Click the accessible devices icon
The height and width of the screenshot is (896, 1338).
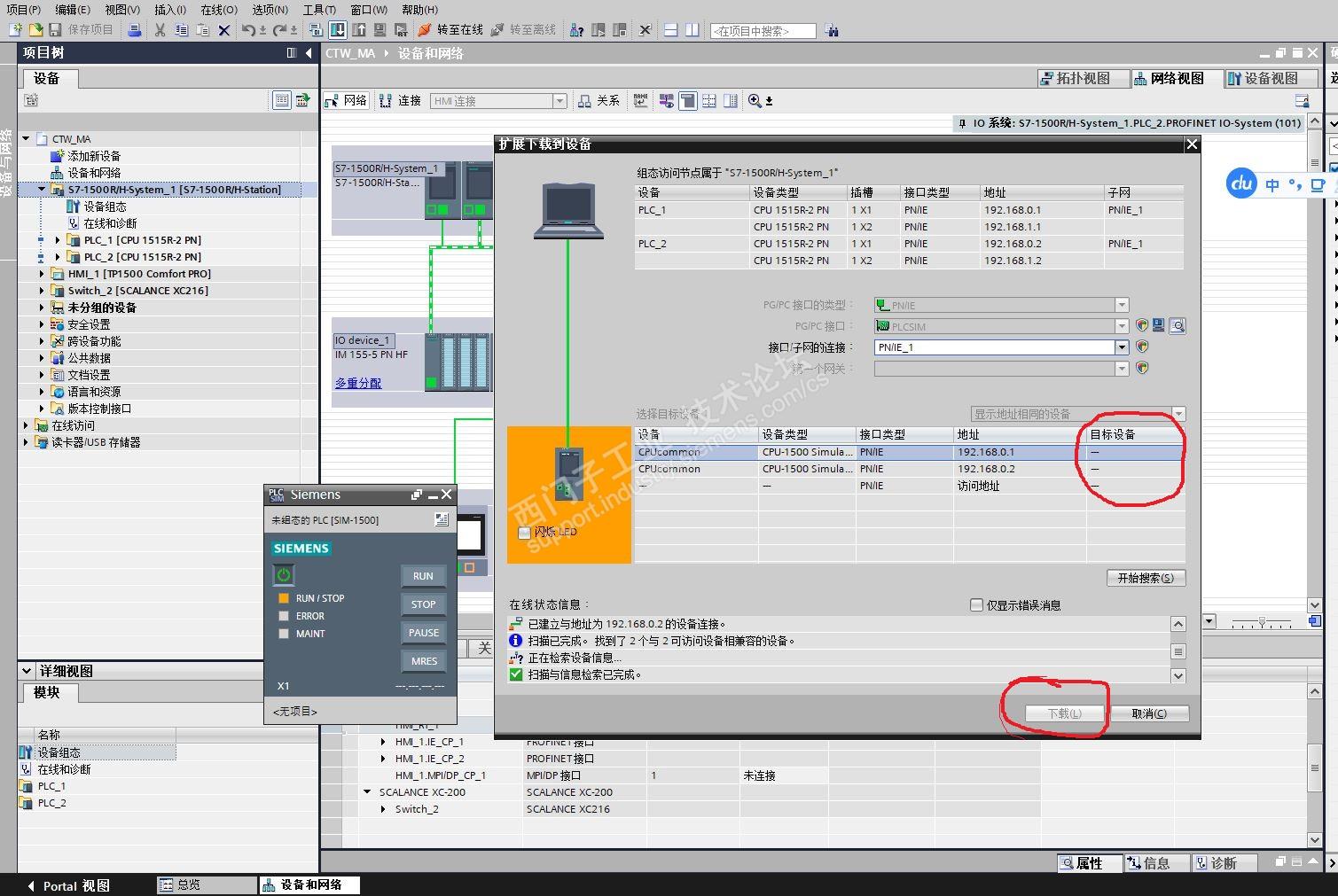pyautogui.click(x=577, y=30)
